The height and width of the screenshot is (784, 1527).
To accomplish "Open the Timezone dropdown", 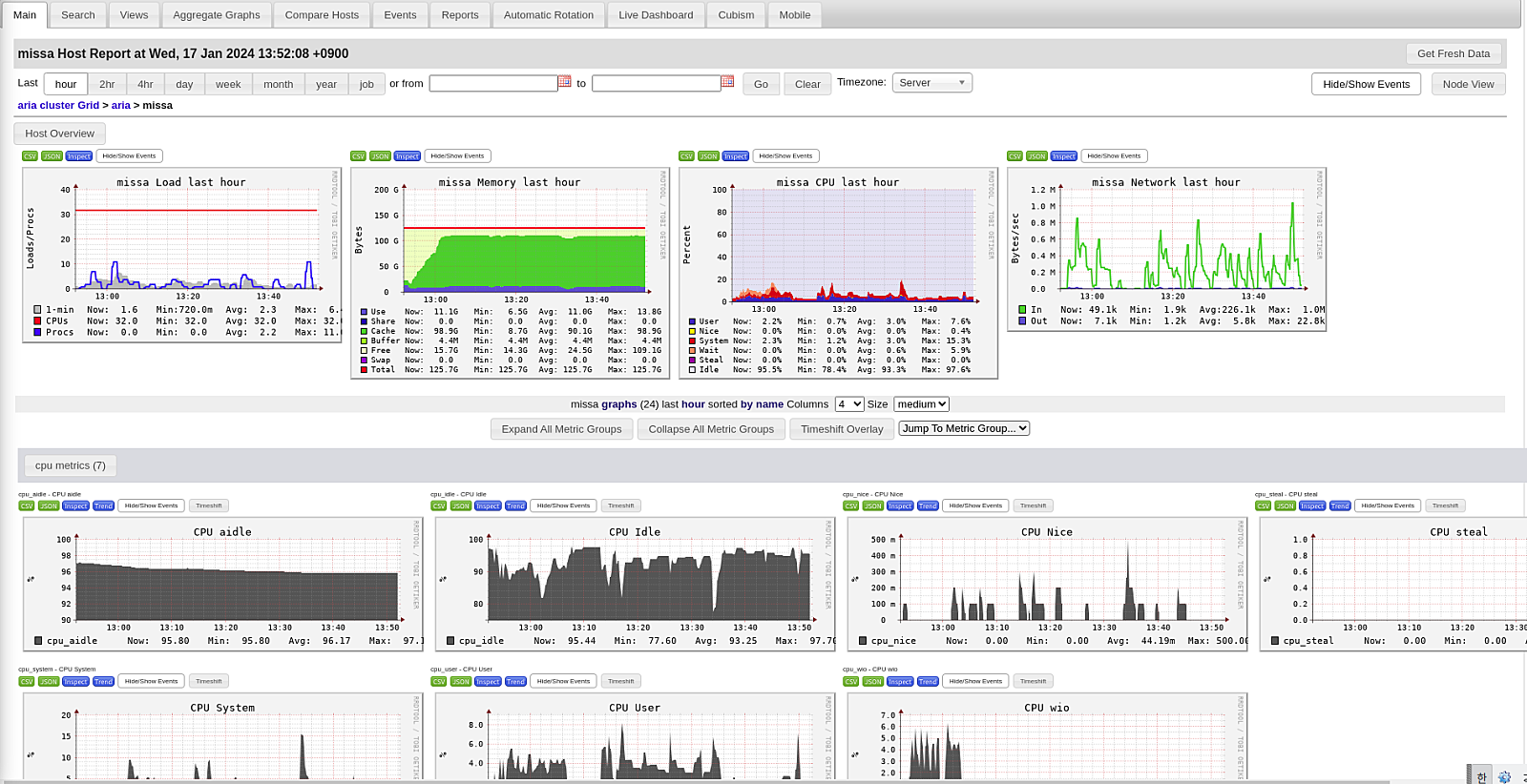I will click(931, 83).
